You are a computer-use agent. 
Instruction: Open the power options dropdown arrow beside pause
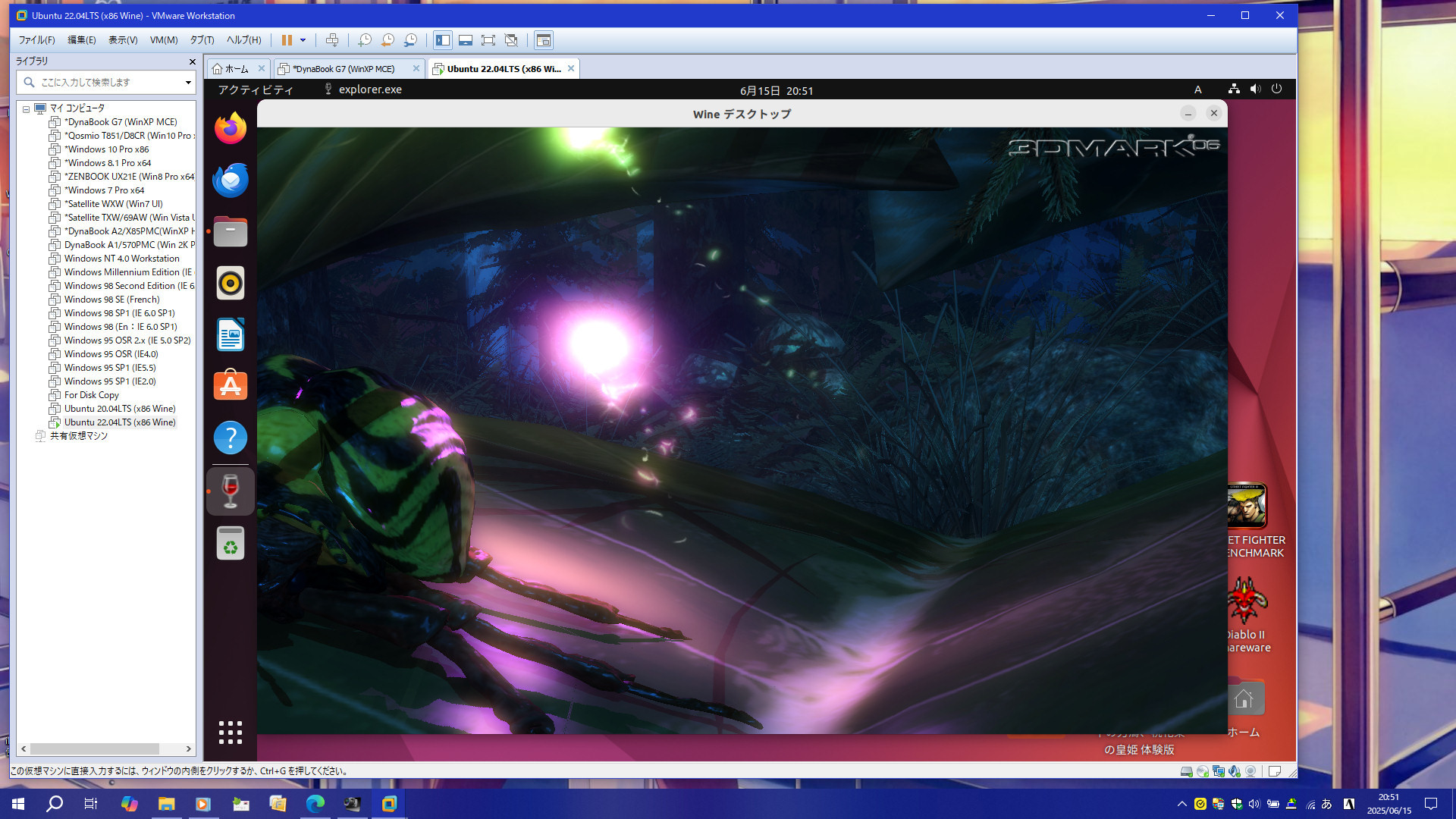point(303,40)
